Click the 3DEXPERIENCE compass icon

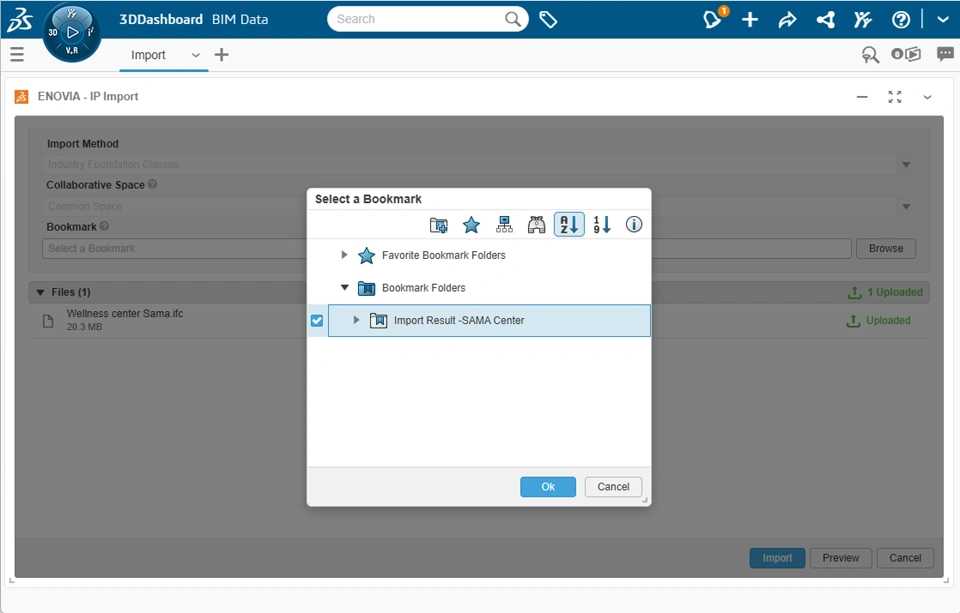click(x=72, y=32)
